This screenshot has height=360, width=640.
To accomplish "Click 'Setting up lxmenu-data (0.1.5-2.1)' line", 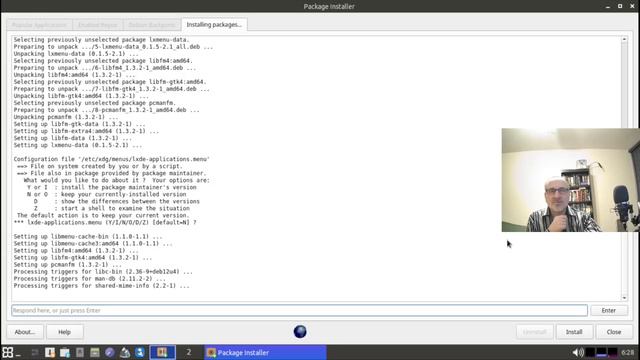I will coord(78,145).
